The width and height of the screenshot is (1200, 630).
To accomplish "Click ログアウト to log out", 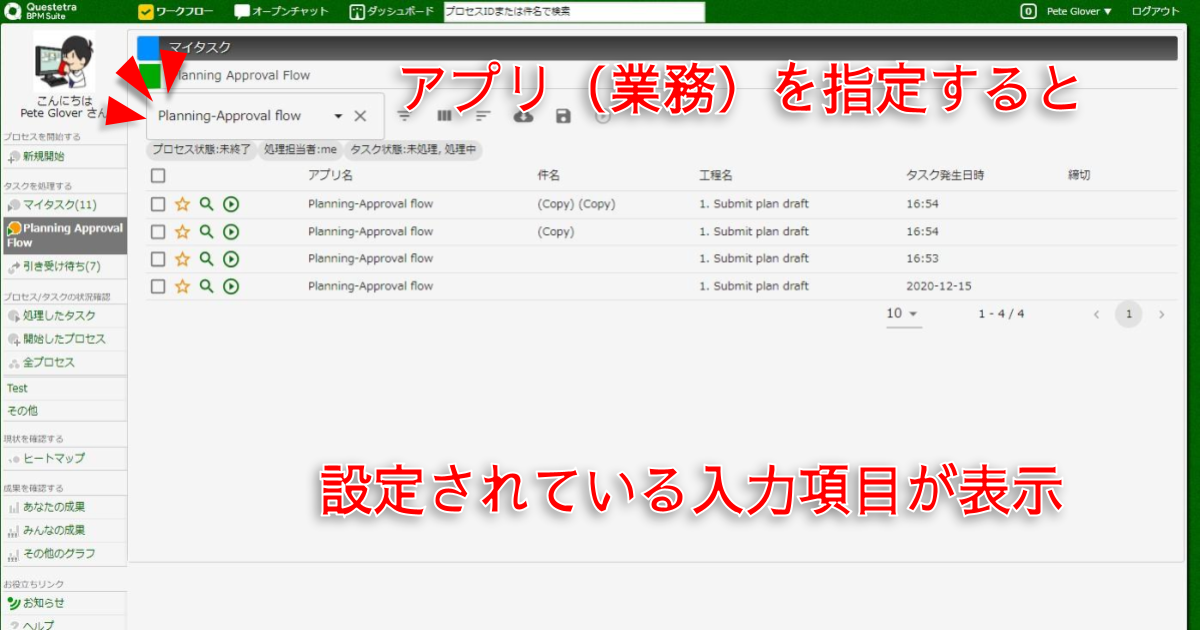I will [1154, 12].
